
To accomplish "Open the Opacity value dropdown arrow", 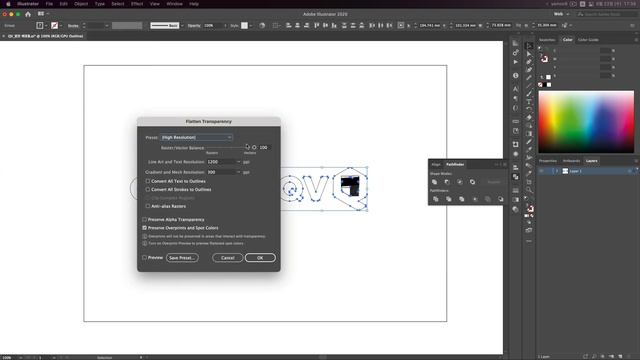I will click(225, 25).
